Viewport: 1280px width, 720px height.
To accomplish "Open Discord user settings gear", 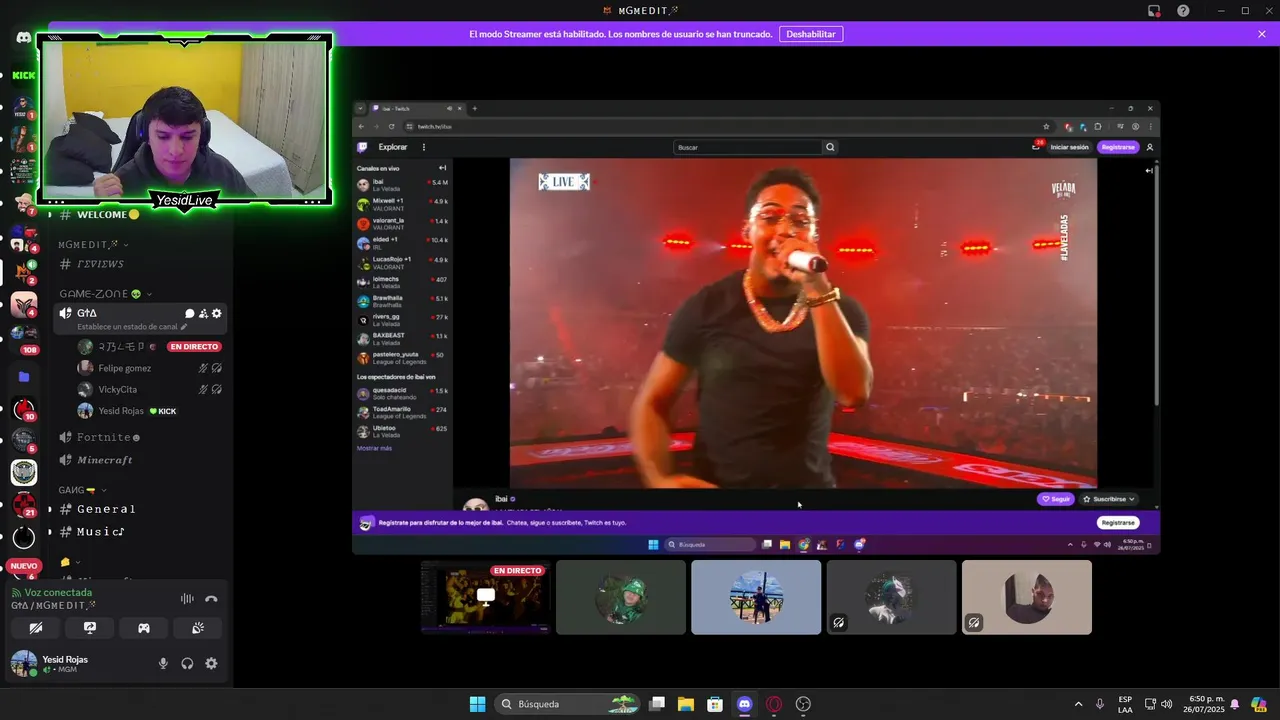I will pyautogui.click(x=211, y=663).
